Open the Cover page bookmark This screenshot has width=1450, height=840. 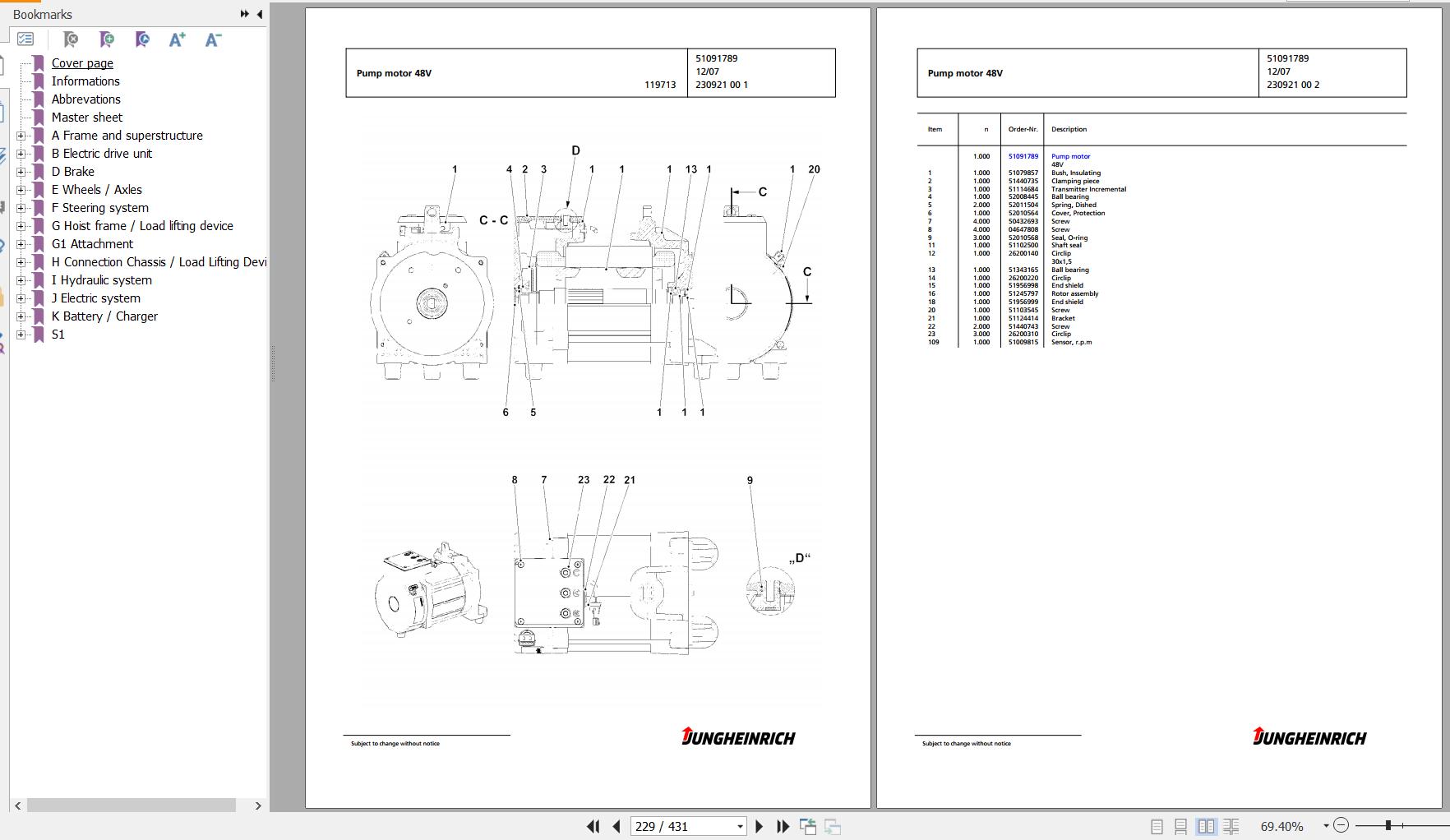(x=82, y=63)
